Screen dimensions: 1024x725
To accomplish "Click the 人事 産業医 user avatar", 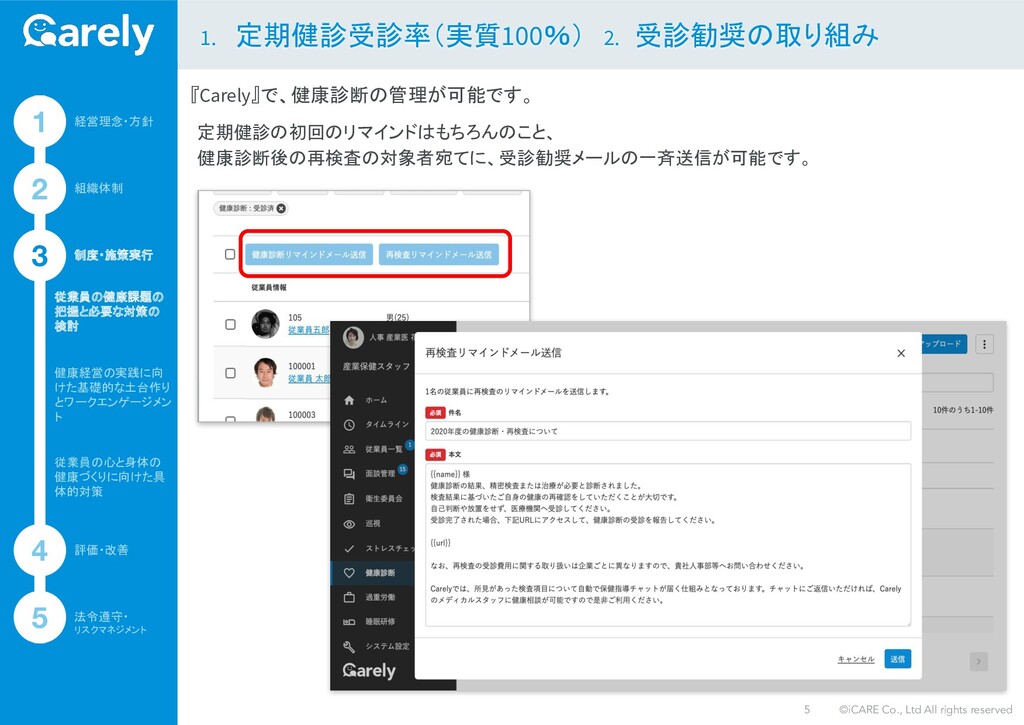I will [x=353, y=337].
